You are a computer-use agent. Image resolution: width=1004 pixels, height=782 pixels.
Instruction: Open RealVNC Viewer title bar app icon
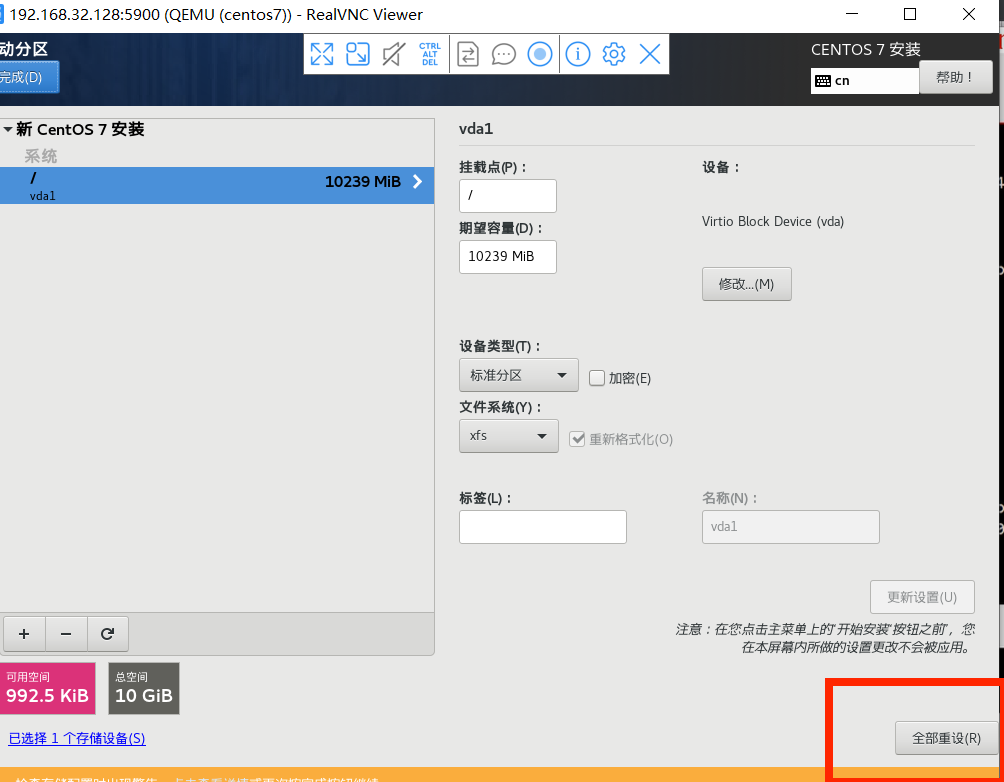point(2,14)
